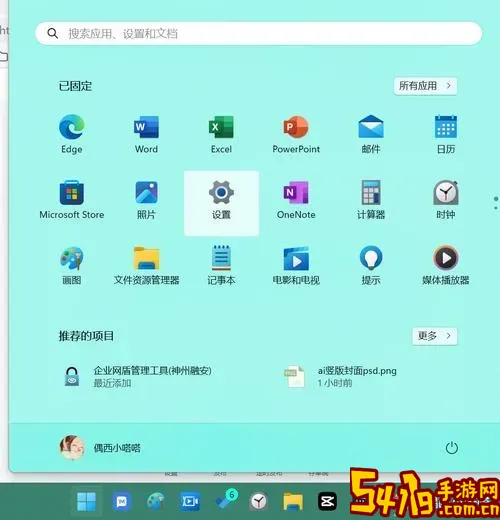Open the 照片 photos app
500x520 pixels.
pos(146,200)
